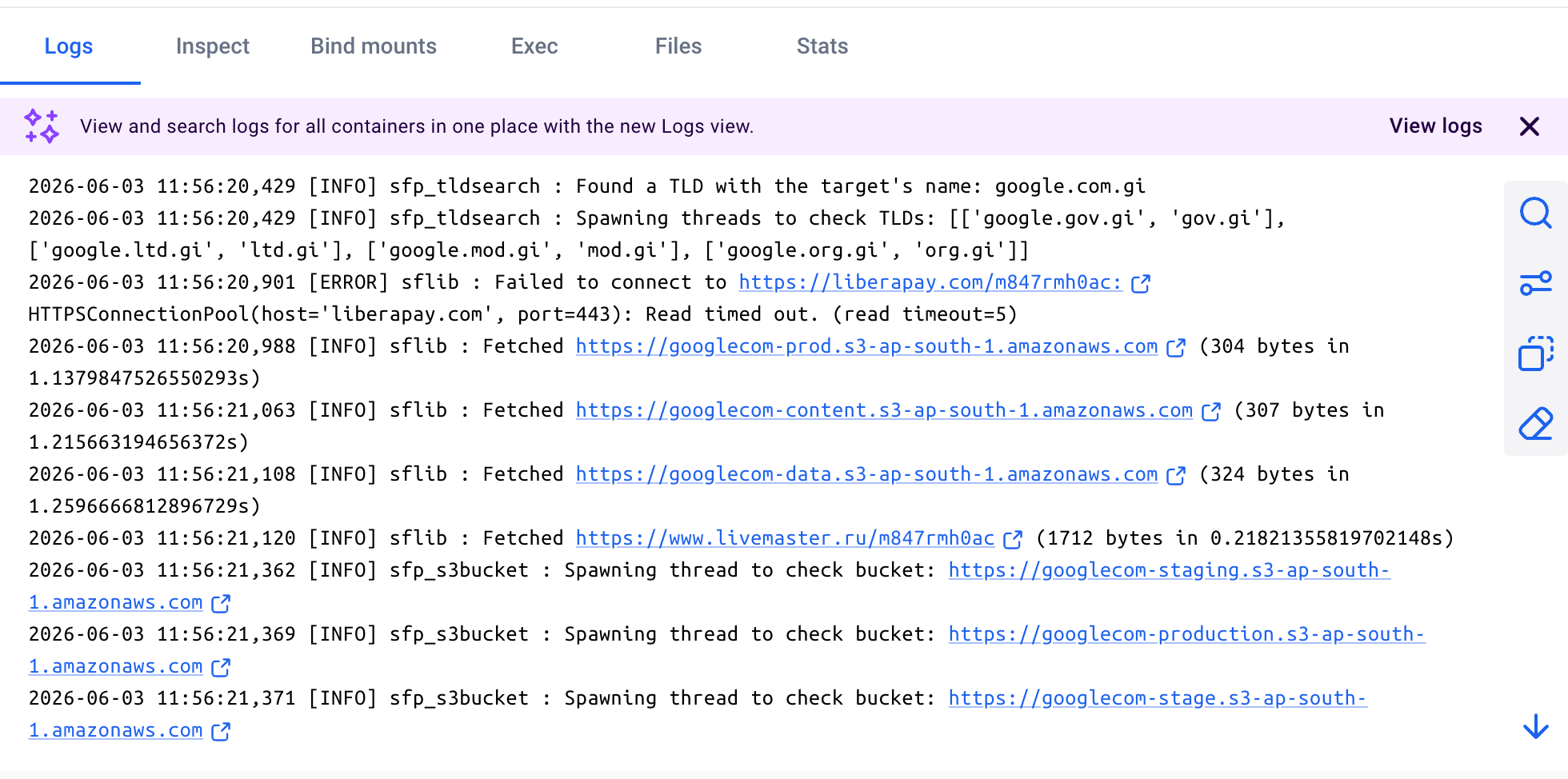Viewport: 1568px width, 779px height.
Task: Open external icon after googlecom-prod link
Action: coord(1176,347)
